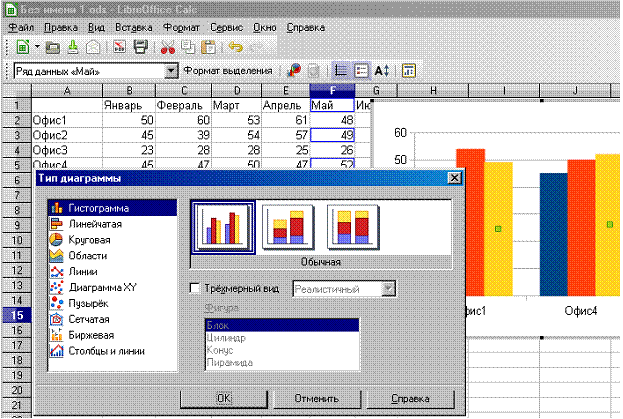Image resolution: width=623 pixels, height=419 pixels.
Task: Select Сетчатая chart type
Action: [x=112, y=319]
